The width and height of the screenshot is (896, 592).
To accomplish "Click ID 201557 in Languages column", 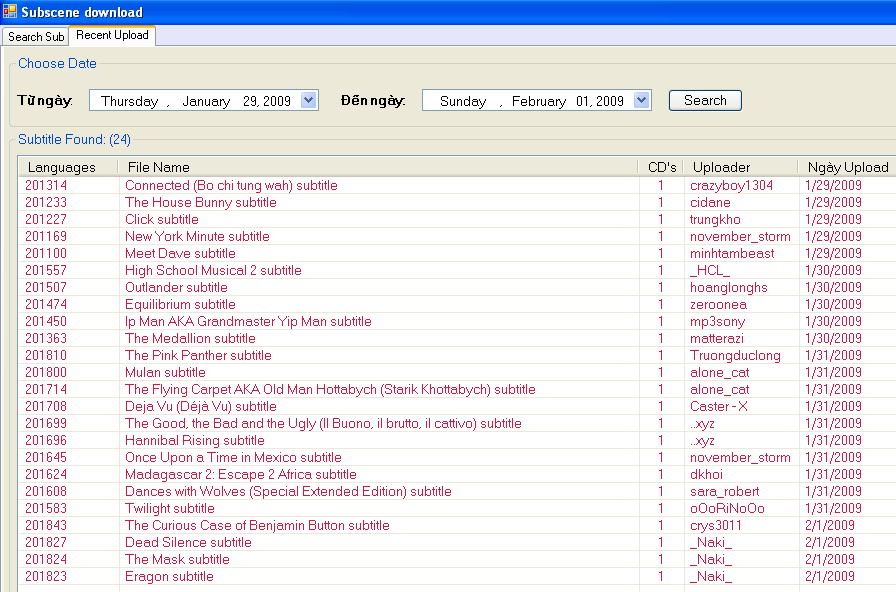I will pos(46,271).
